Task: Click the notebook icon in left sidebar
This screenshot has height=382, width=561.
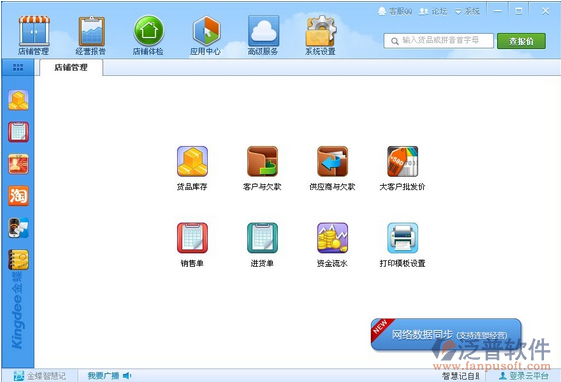Action: 18,260
